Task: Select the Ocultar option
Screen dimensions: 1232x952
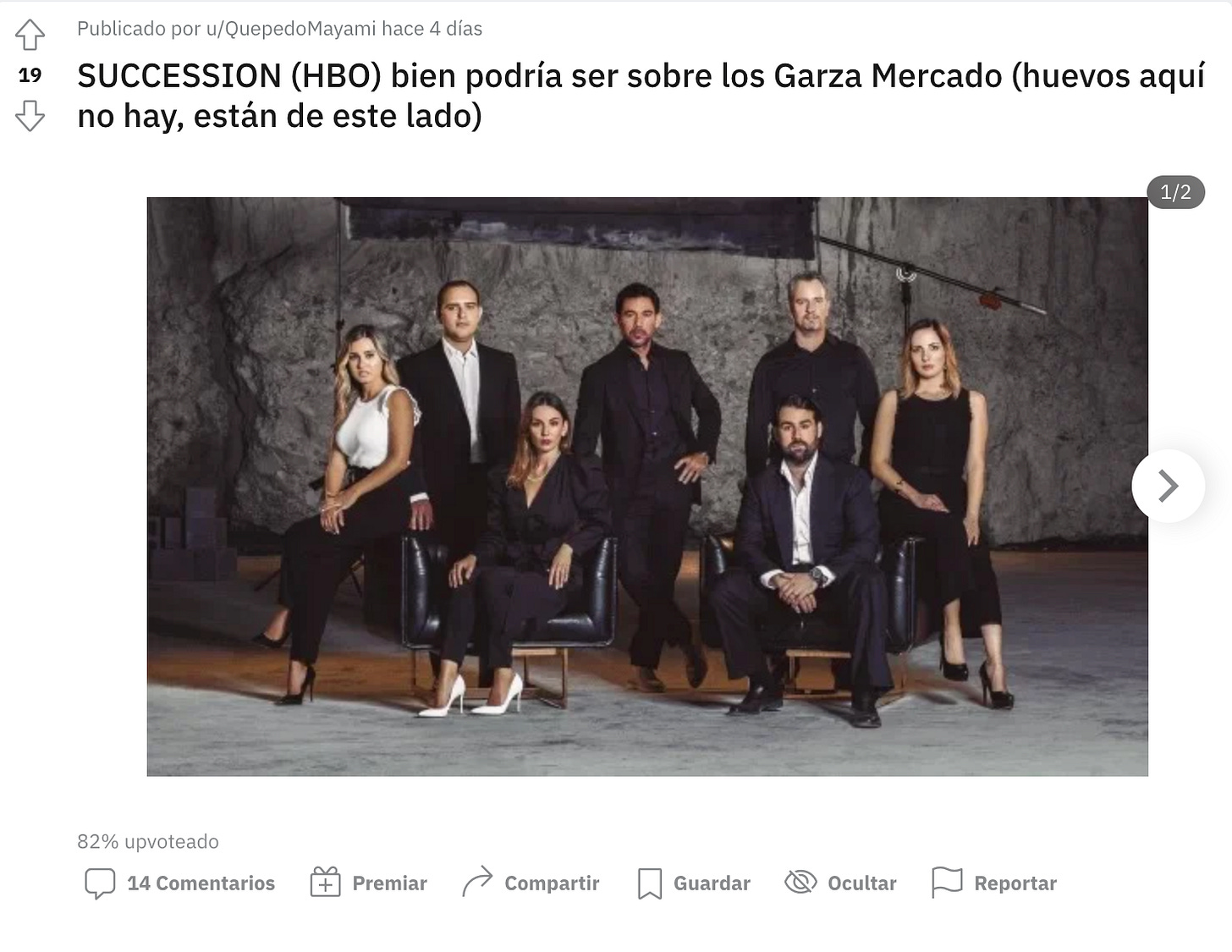Action: point(861,883)
